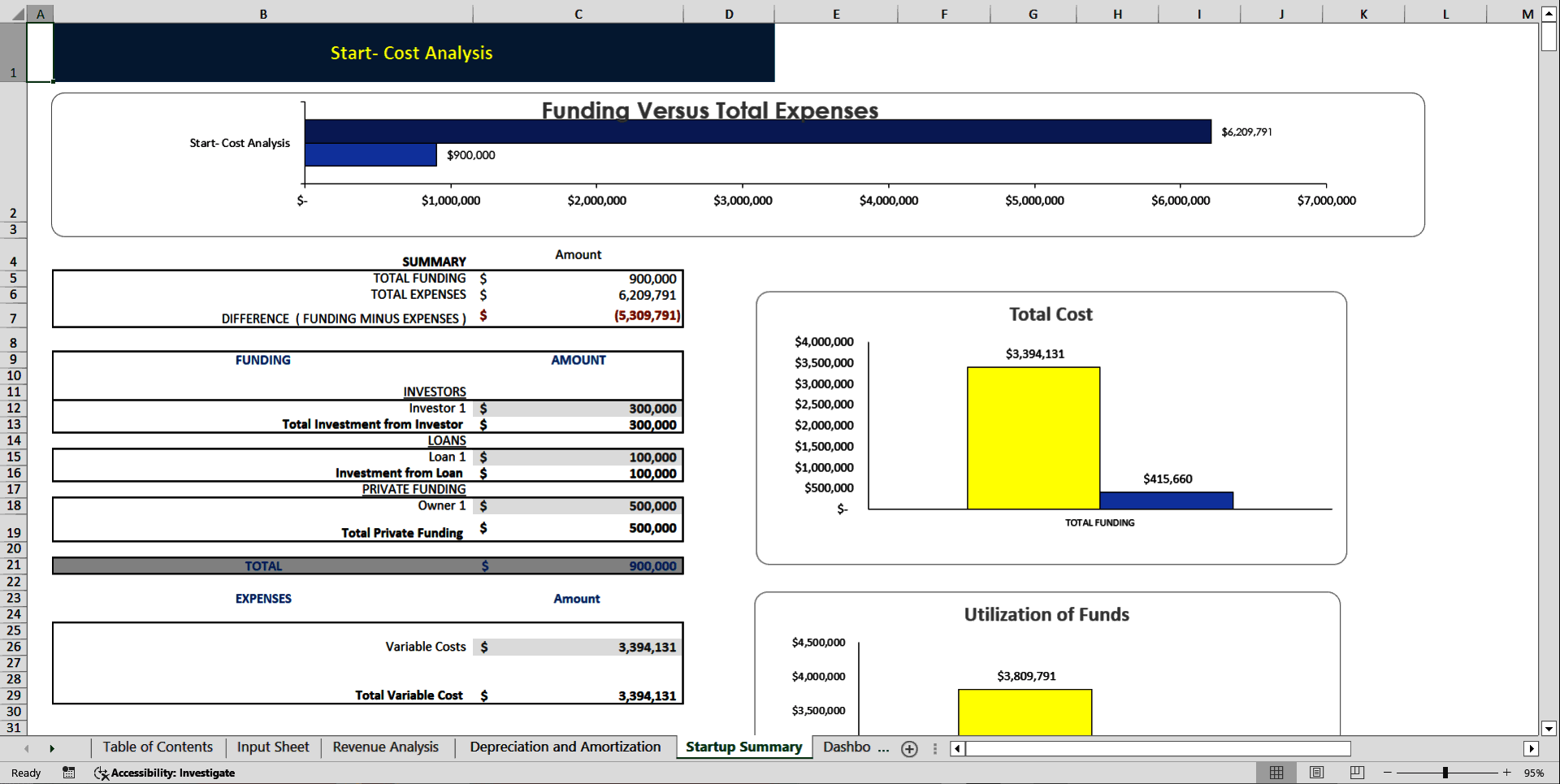Switch to Page Layout view
The width and height of the screenshot is (1560, 784).
(1316, 773)
